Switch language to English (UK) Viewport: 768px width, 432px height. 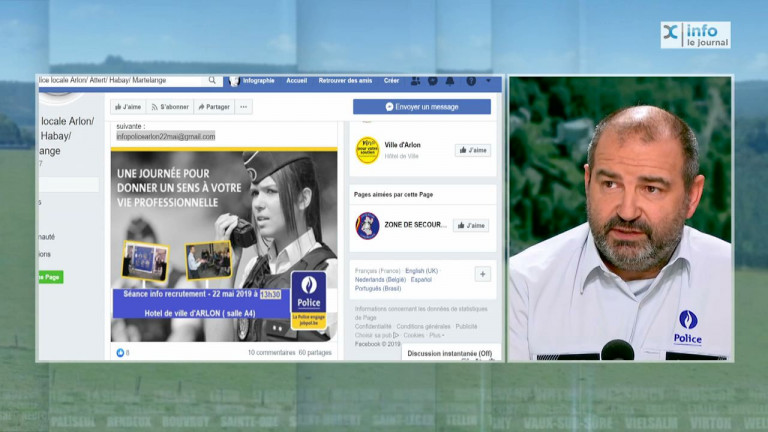point(421,271)
